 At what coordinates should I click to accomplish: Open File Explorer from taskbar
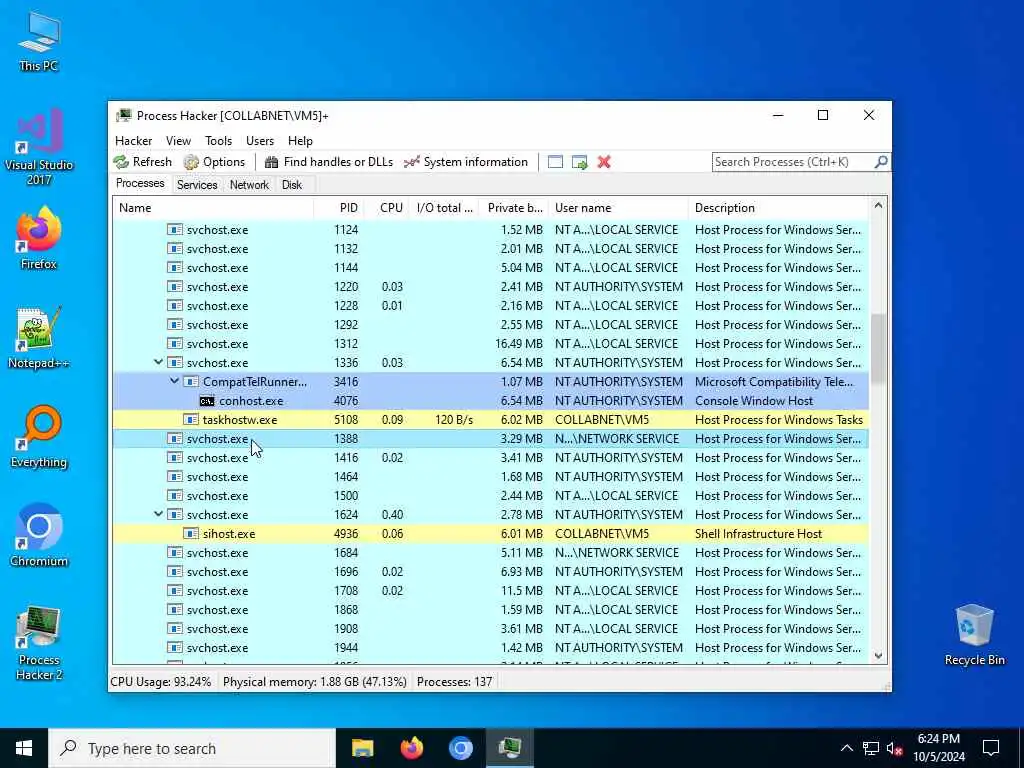tap(362, 748)
